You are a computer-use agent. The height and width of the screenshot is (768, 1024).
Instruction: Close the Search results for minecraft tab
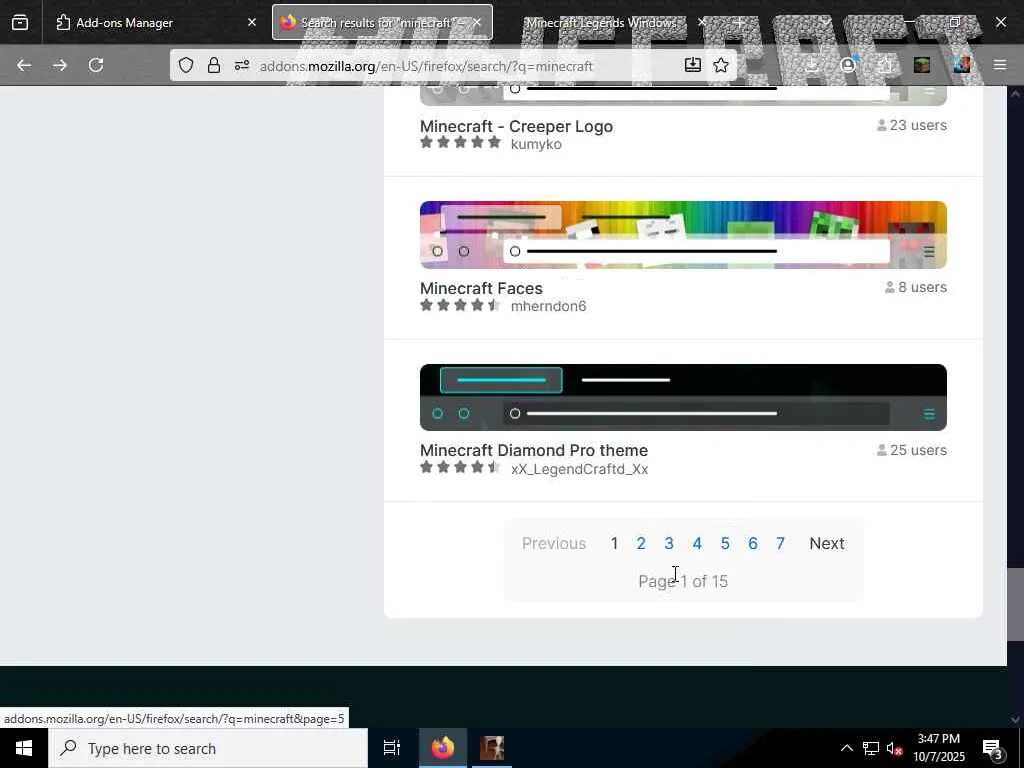[477, 22]
